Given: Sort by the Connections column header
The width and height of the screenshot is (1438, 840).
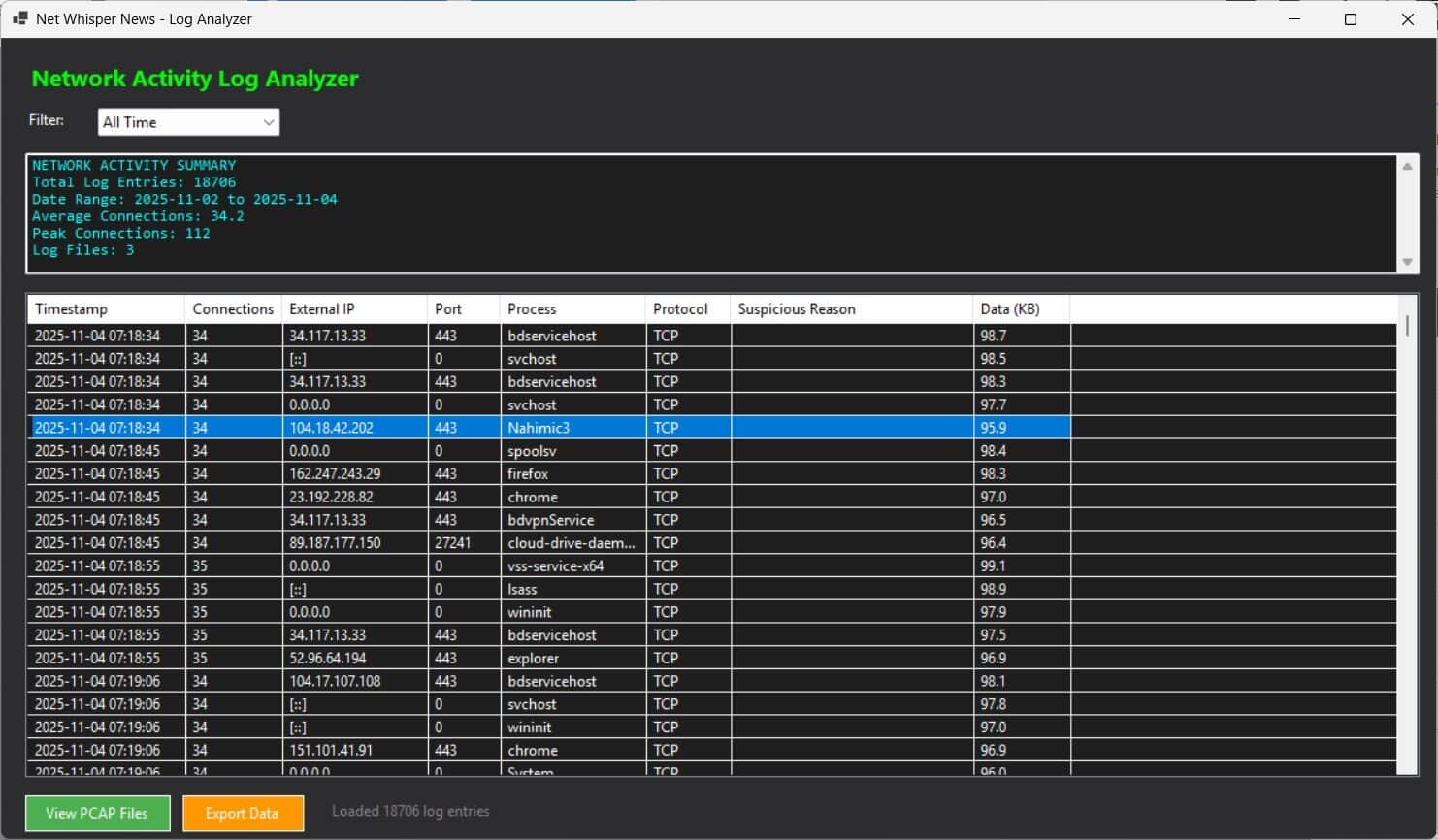Looking at the screenshot, I should pyautogui.click(x=233, y=309).
